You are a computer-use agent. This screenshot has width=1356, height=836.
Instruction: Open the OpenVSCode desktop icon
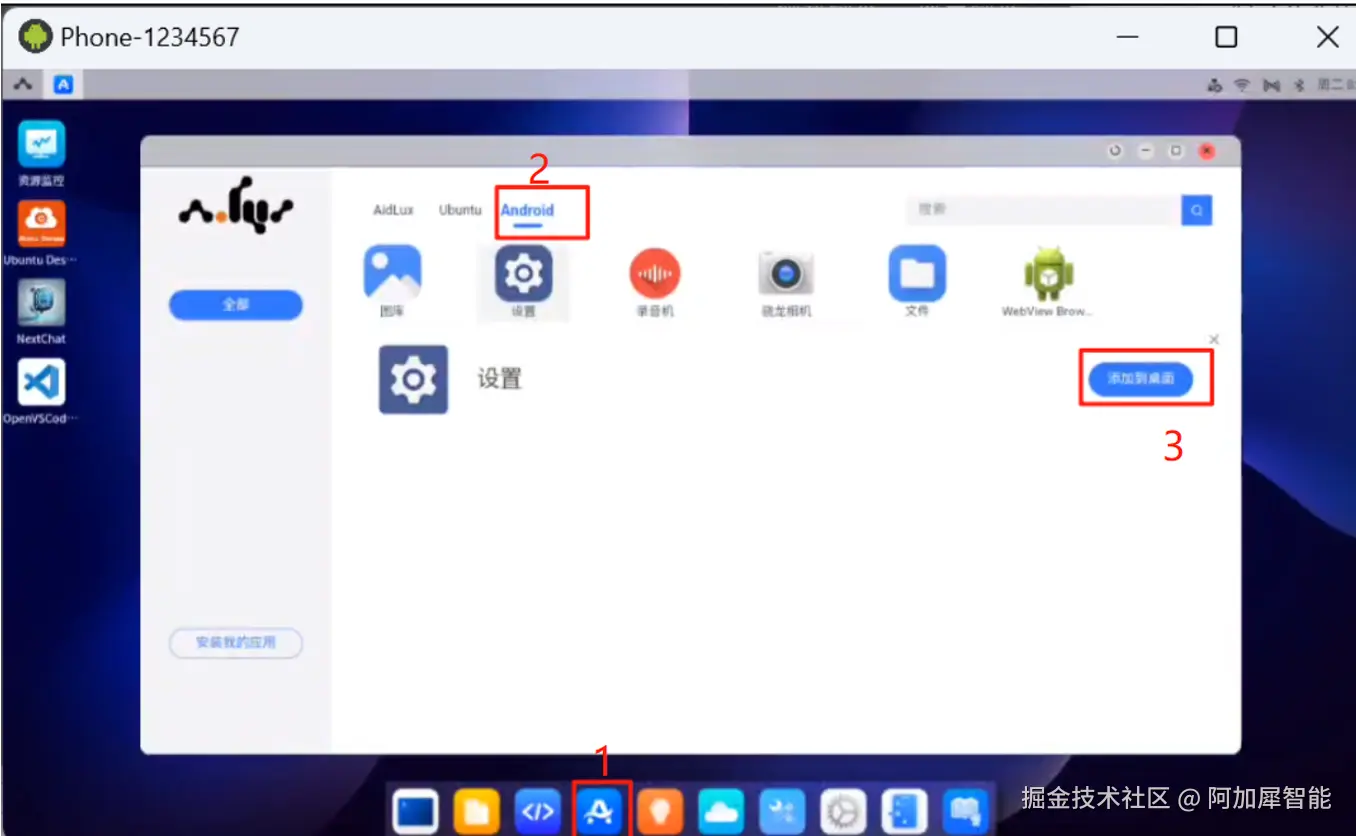click(x=42, y=382)
